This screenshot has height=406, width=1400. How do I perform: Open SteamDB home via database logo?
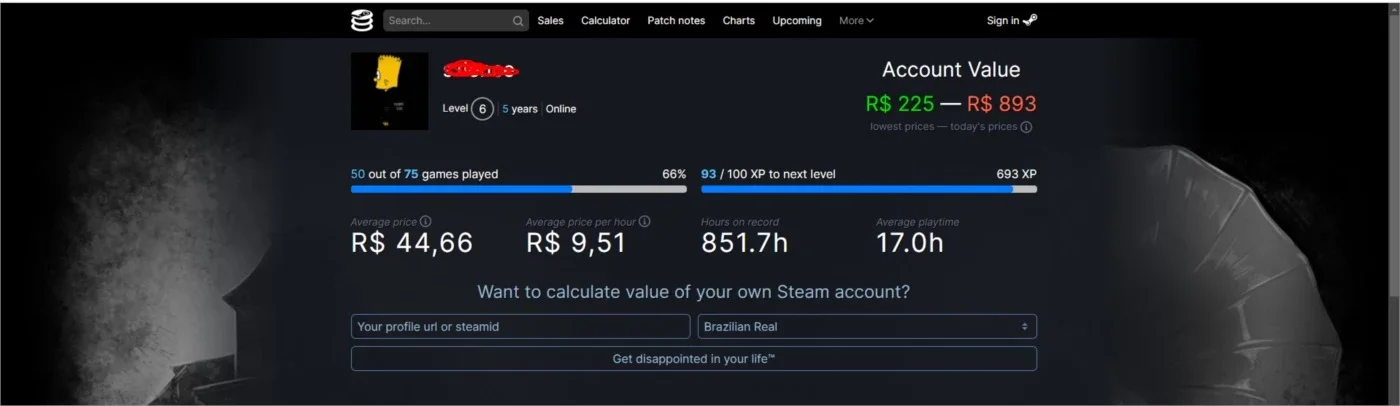(361, 20)
